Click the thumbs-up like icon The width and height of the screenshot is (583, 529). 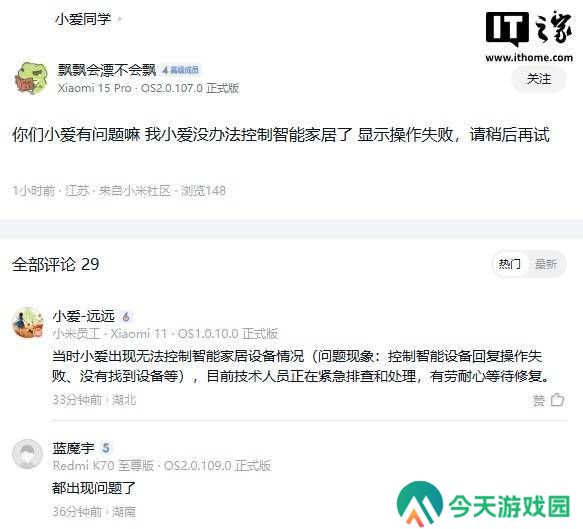click(557, 400)
